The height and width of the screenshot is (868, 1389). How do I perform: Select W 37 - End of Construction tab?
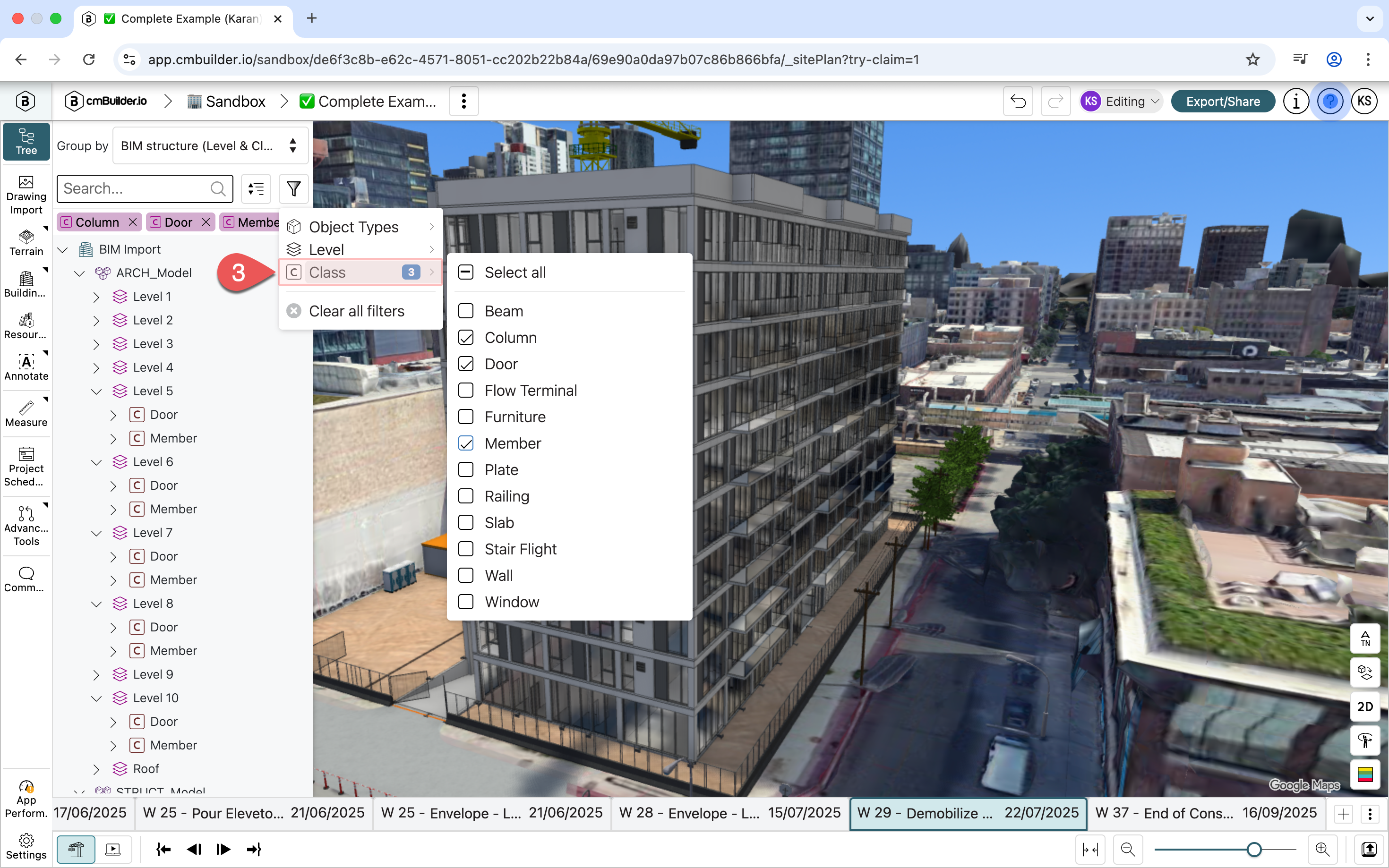point(1206,813)
